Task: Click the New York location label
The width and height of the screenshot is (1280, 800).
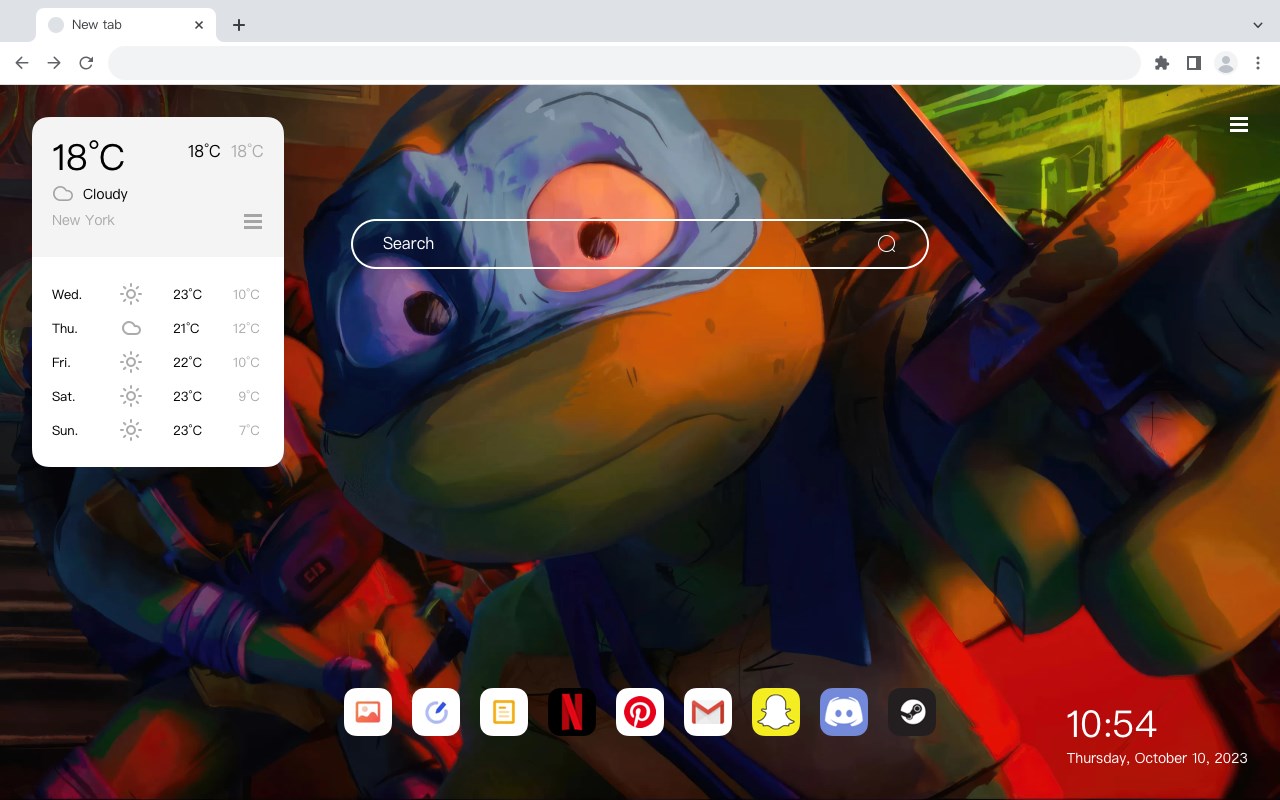Action: point(83,220)
